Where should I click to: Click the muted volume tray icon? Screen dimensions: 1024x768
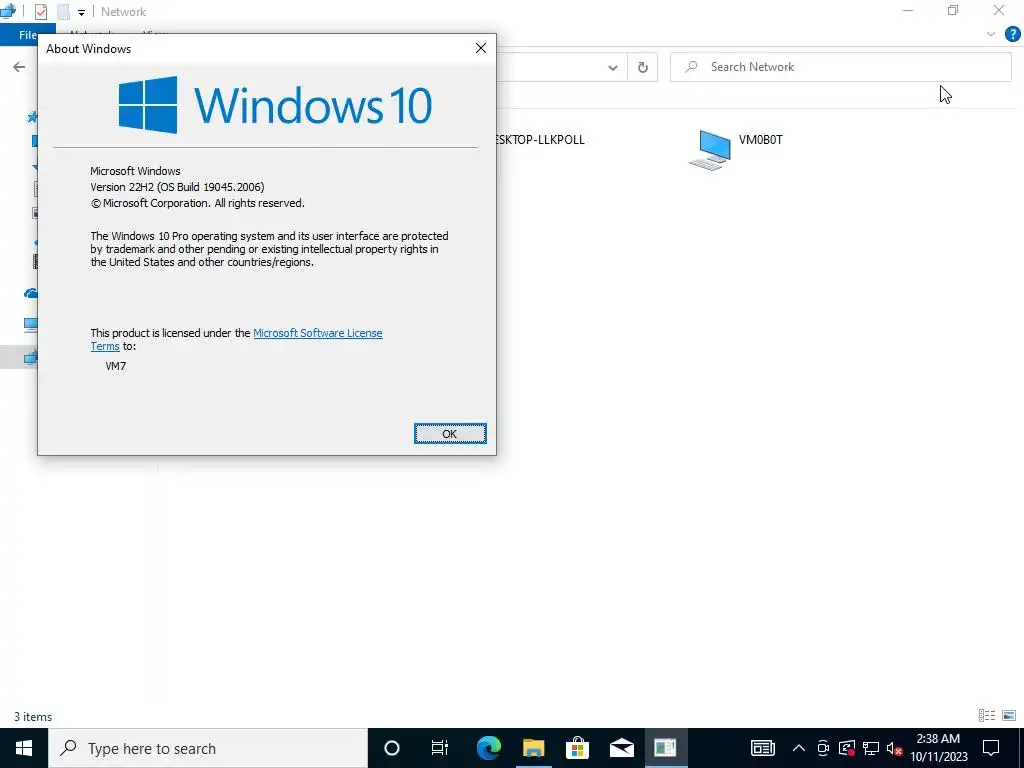895,748
